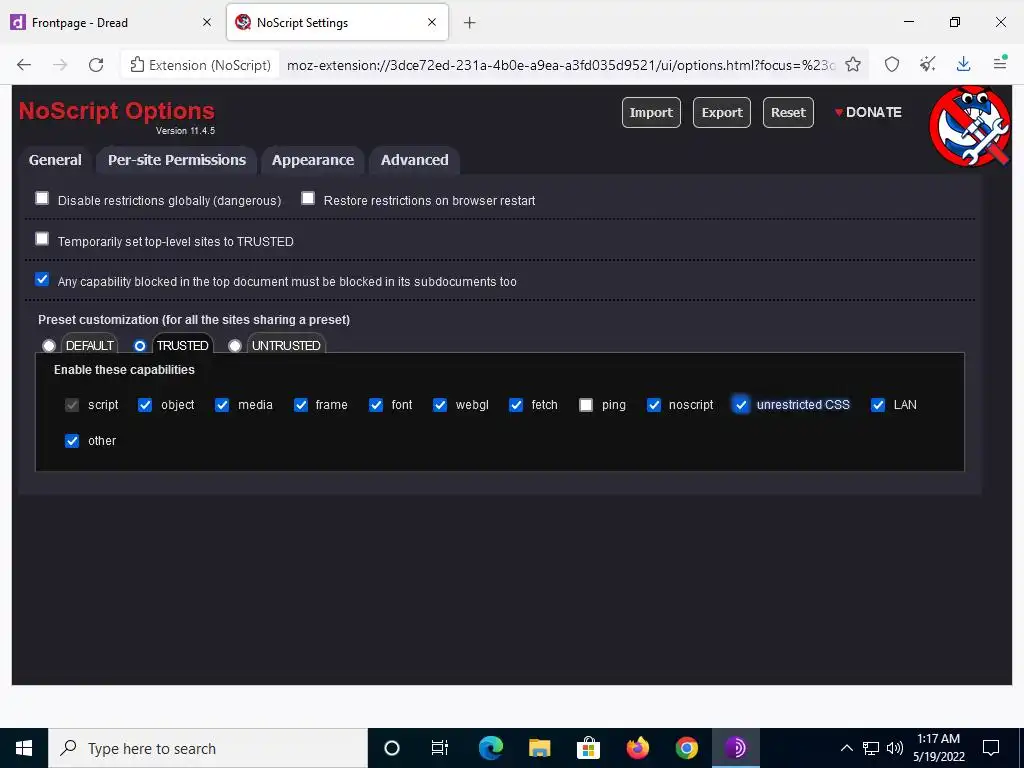
Task: Open volume control tray icon
Action: click(895, 748)
